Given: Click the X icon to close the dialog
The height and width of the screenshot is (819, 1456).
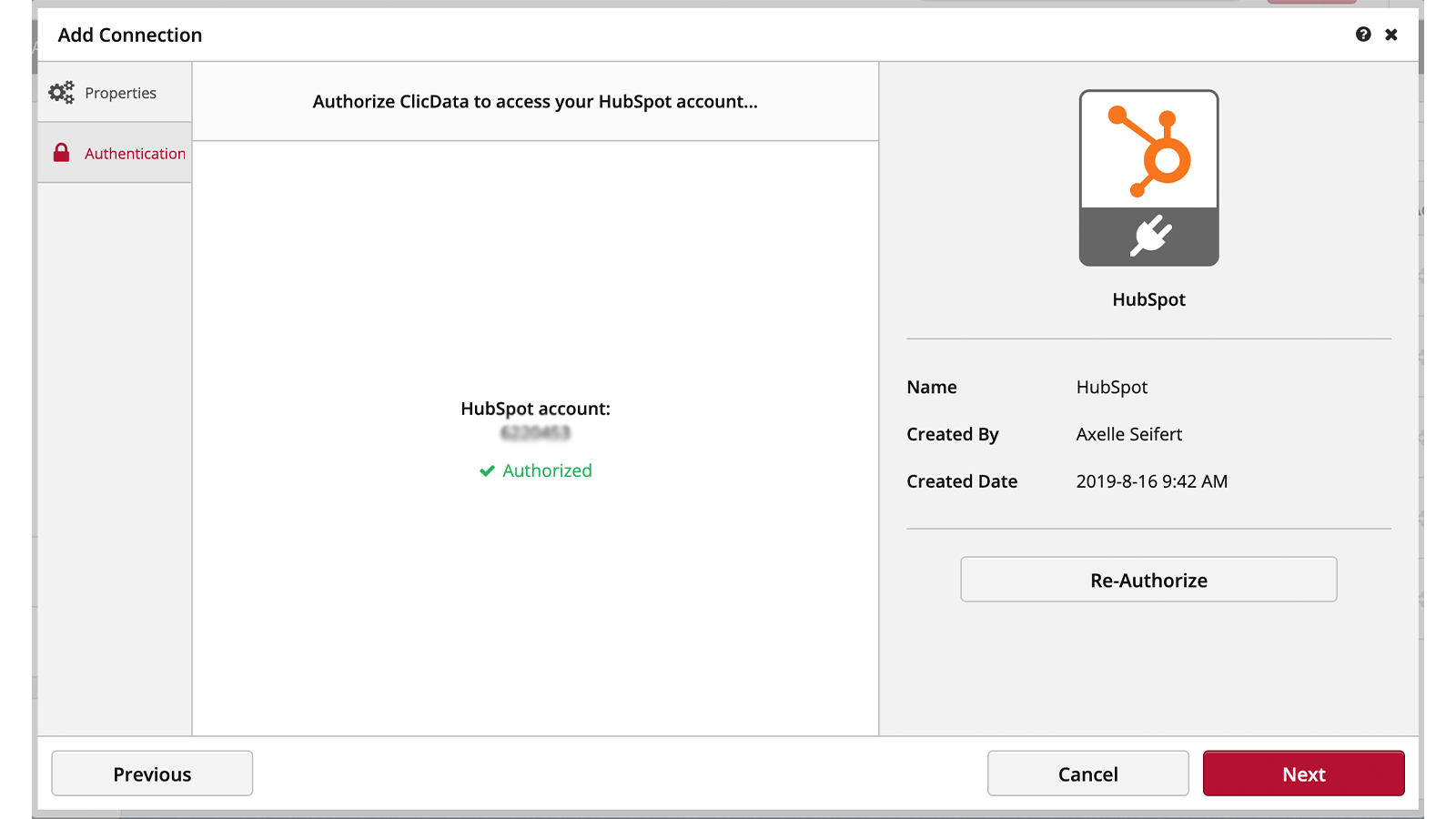Looking at the screenshot, I should 1391,35.
